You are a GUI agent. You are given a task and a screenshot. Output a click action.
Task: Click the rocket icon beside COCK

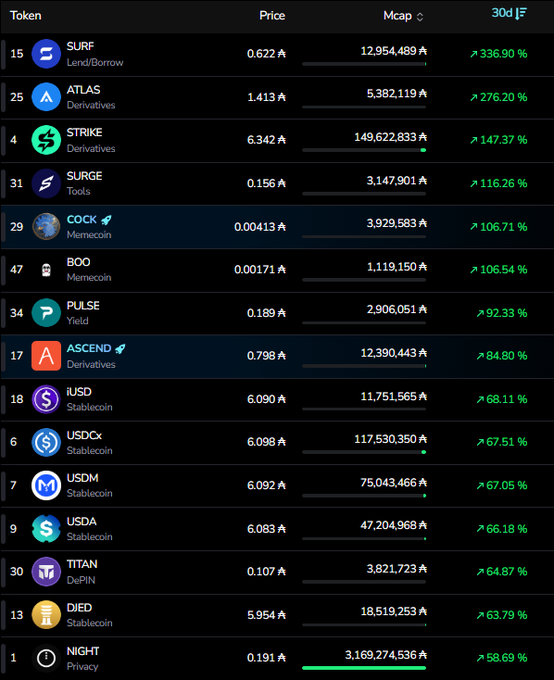[x=106, y=220]
